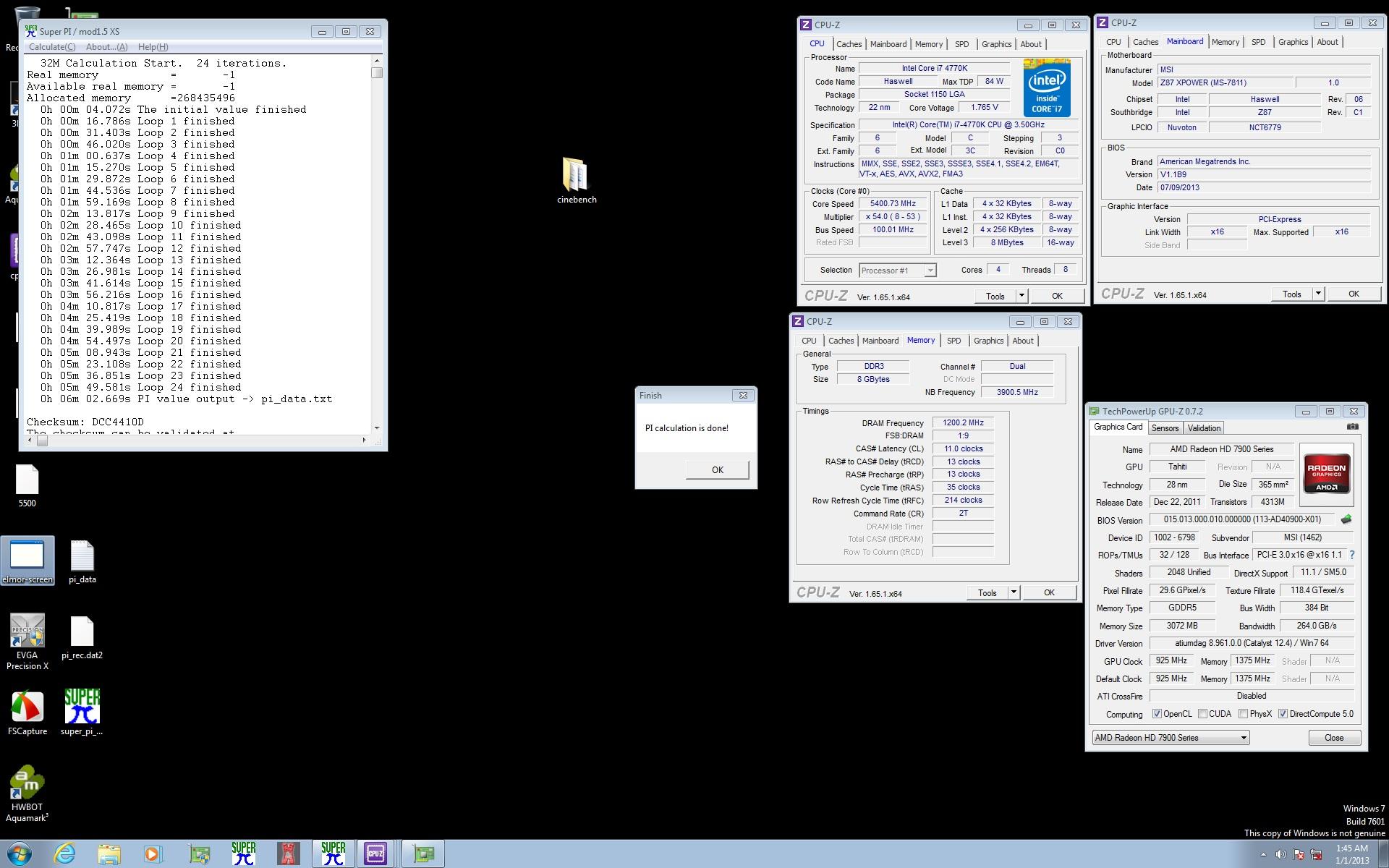Open Windows Media Player from the taskbar

153,854
